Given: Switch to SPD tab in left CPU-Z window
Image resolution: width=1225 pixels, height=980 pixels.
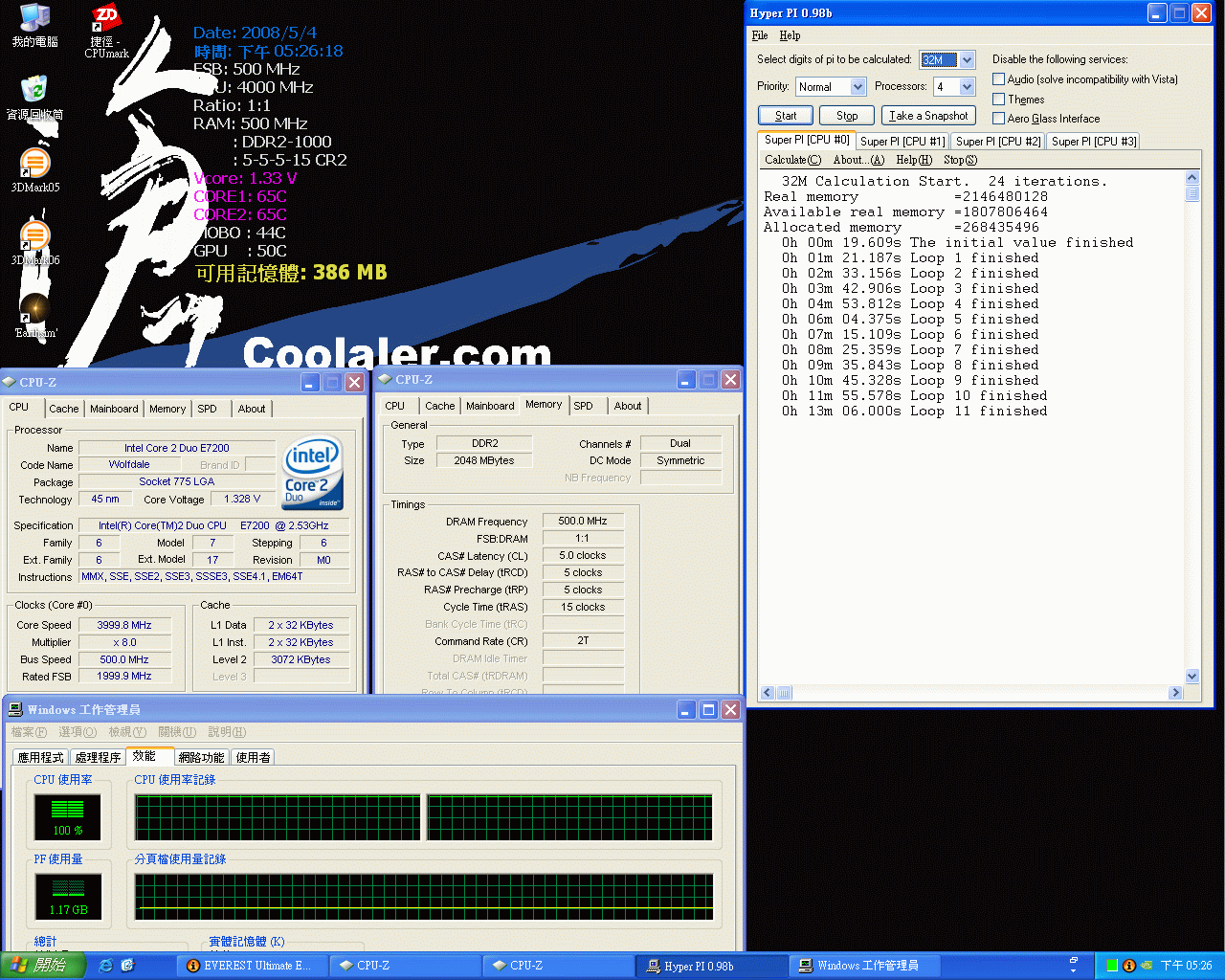Looking at the screenshot, I should [208, 409].
